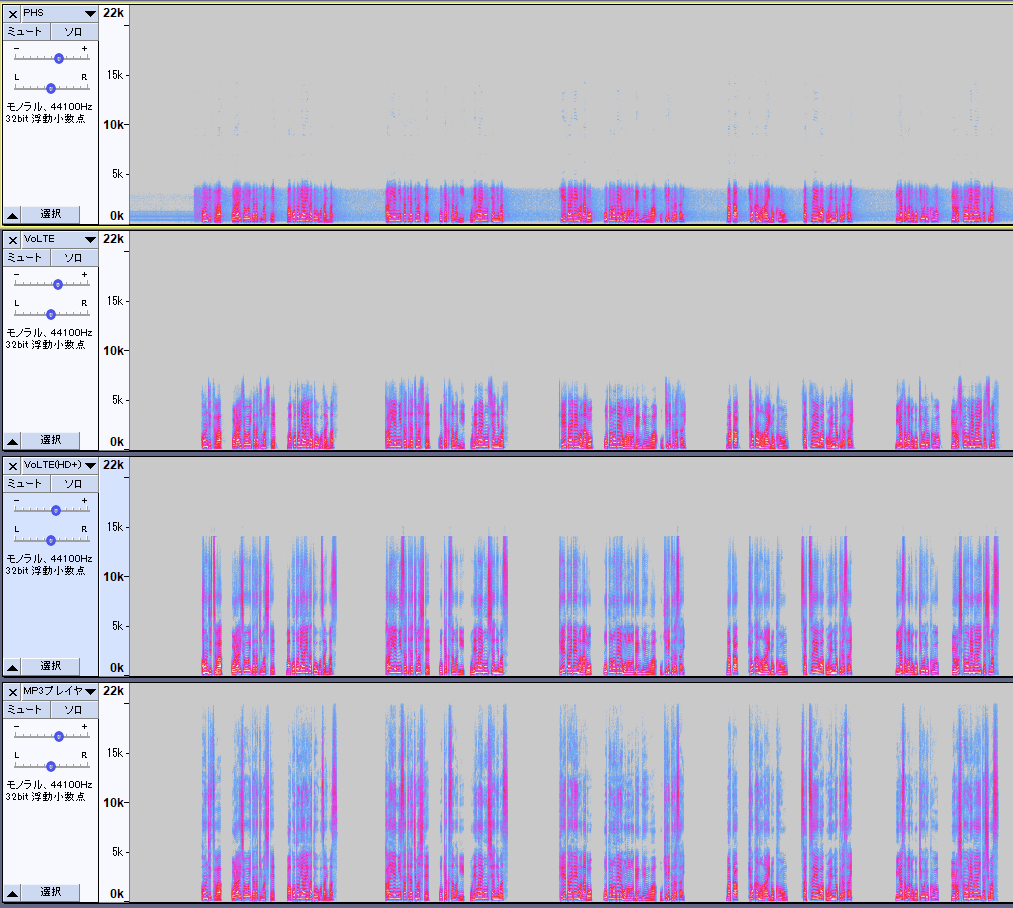Click the PHS track pan slider

tap(50, 88)
